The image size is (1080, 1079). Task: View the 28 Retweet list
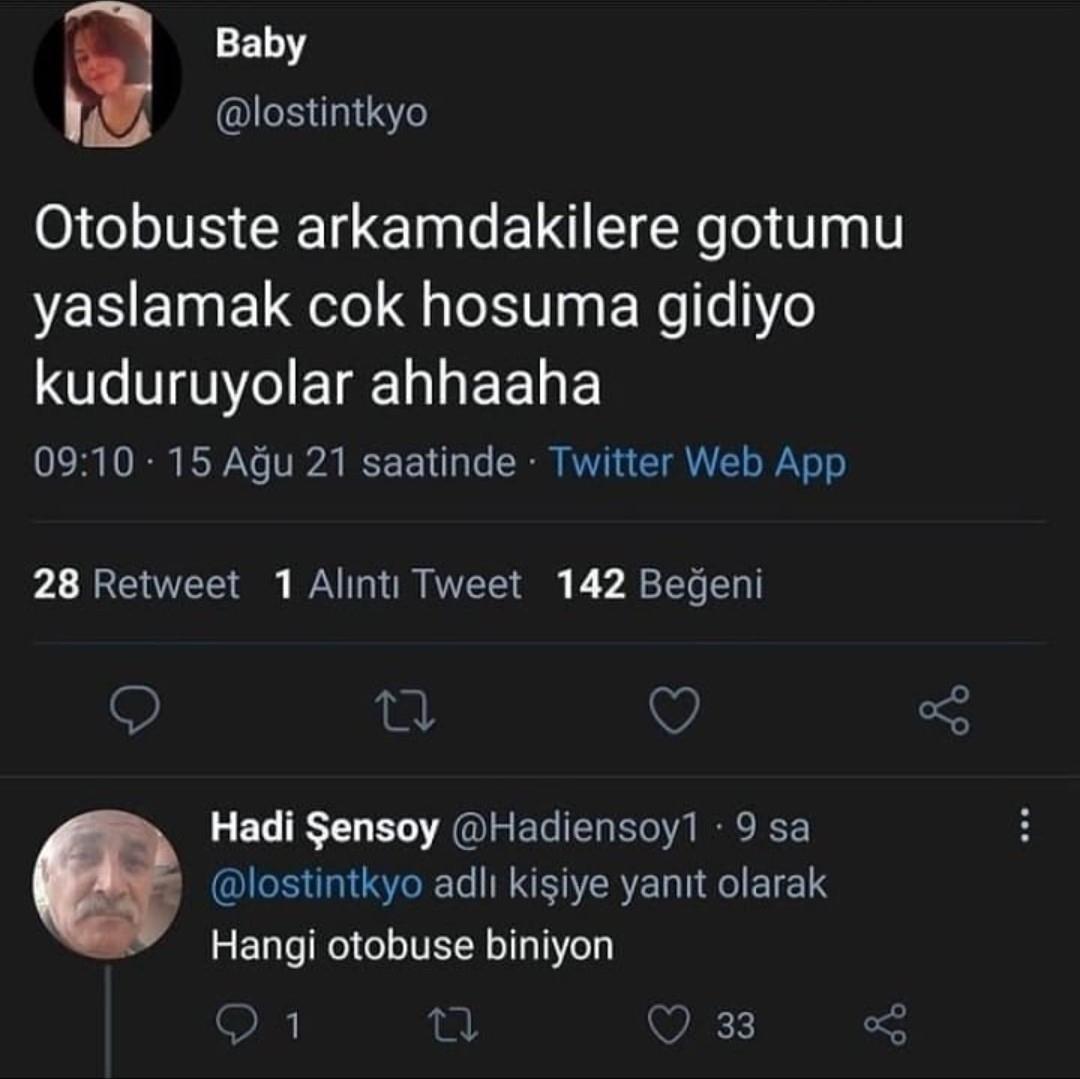[x=136, y=584]
